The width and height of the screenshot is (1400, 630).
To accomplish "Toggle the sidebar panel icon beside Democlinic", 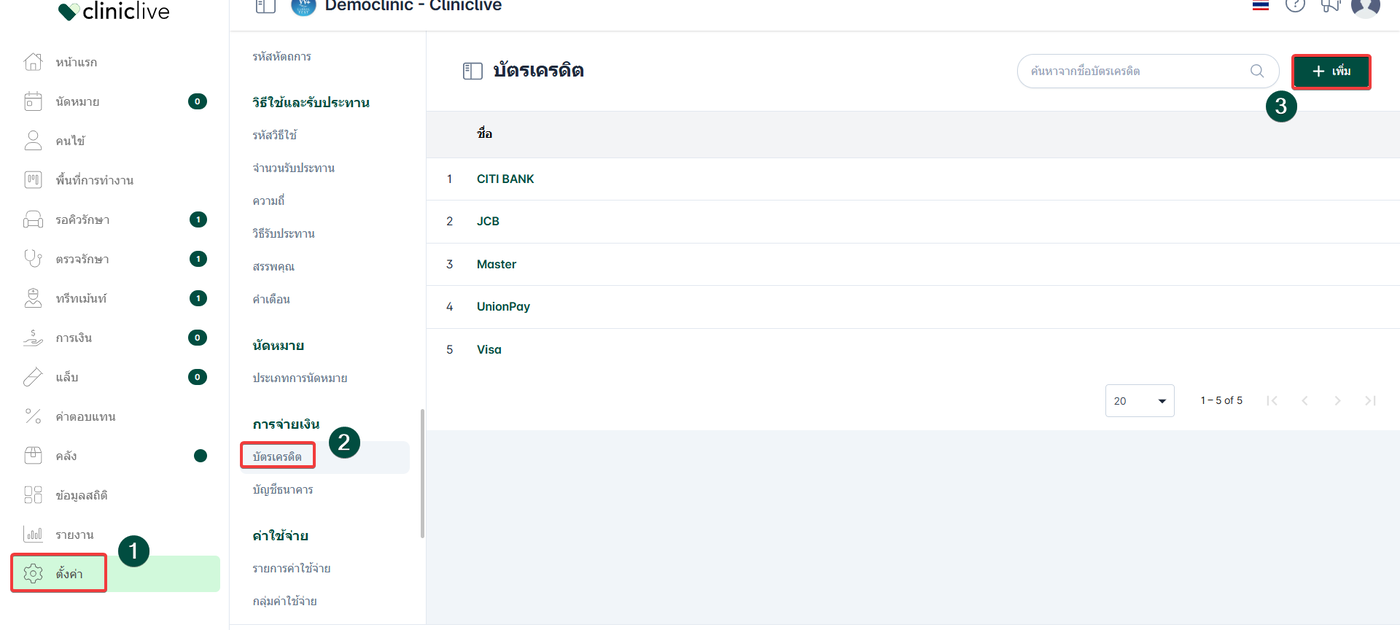I will click(265, 6).
